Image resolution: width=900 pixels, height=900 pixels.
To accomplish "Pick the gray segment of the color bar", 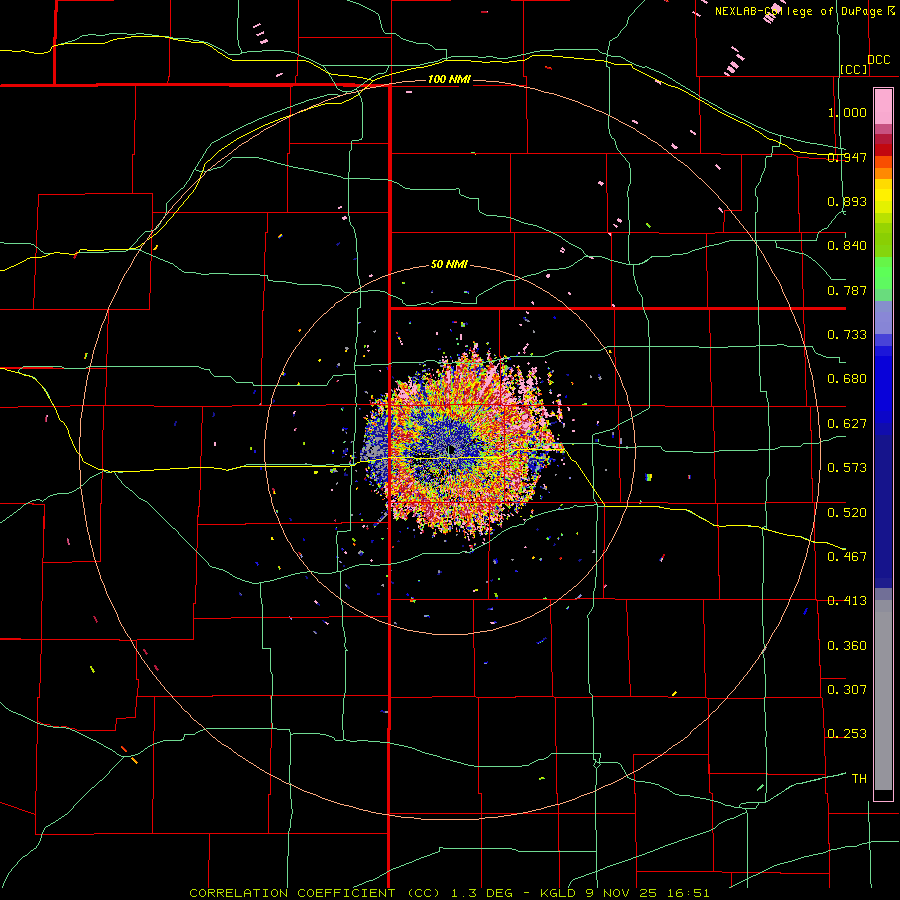I will point(883,695).
